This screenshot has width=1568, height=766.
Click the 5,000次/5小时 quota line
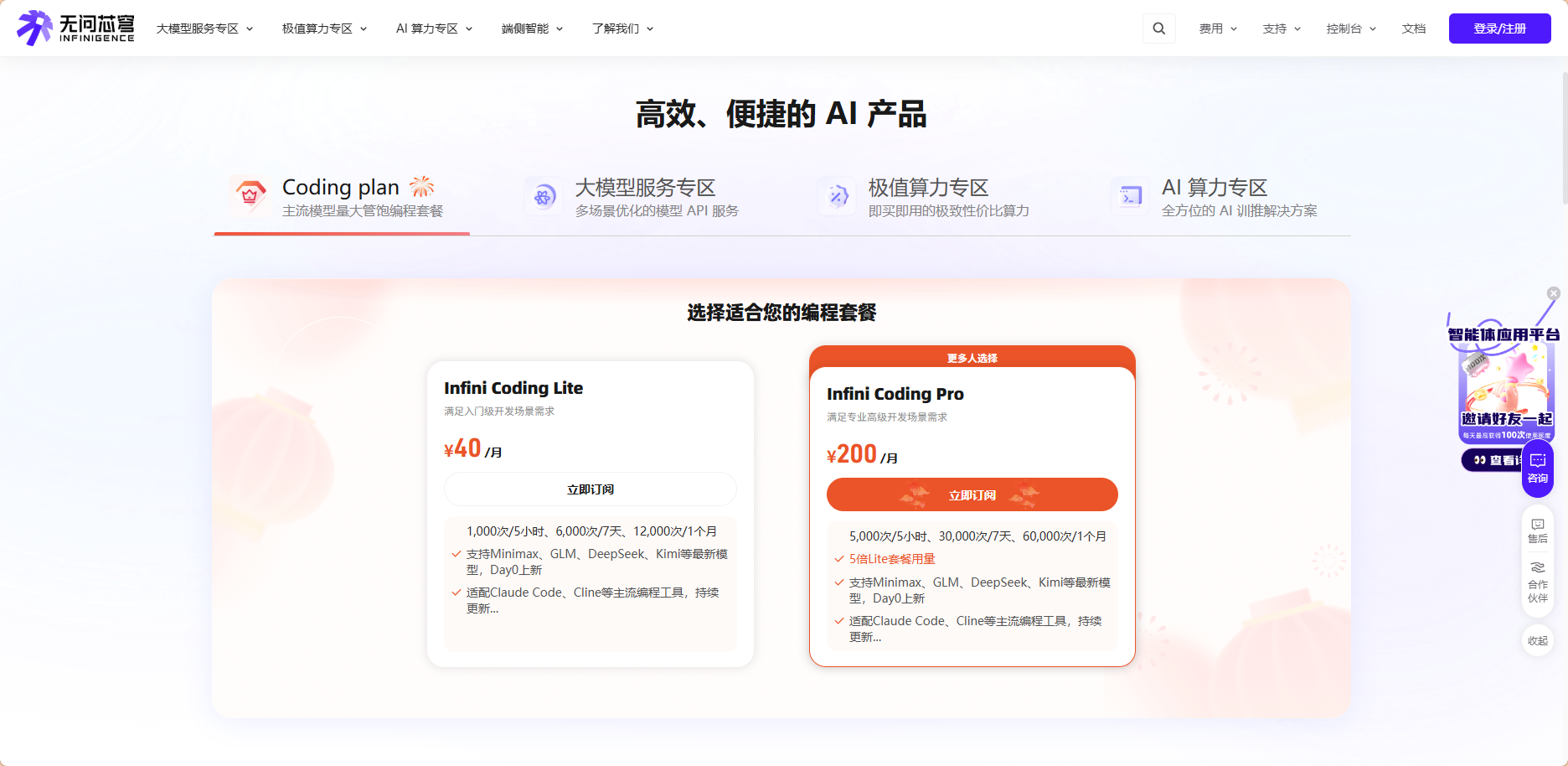[x=977, y=536]
